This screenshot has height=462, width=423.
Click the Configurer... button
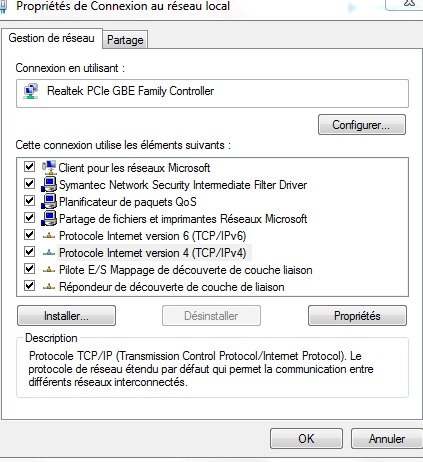362,125
